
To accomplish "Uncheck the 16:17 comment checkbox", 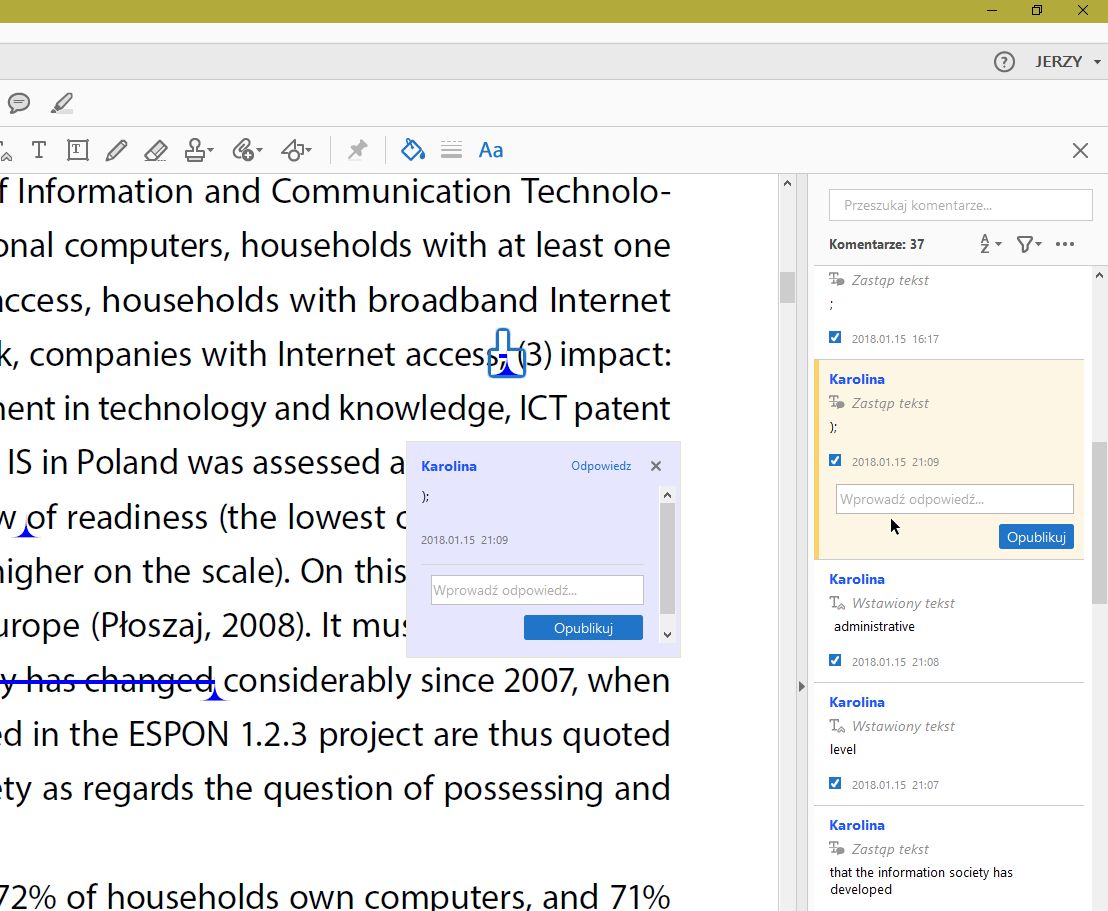I will (x=836, y=338).
